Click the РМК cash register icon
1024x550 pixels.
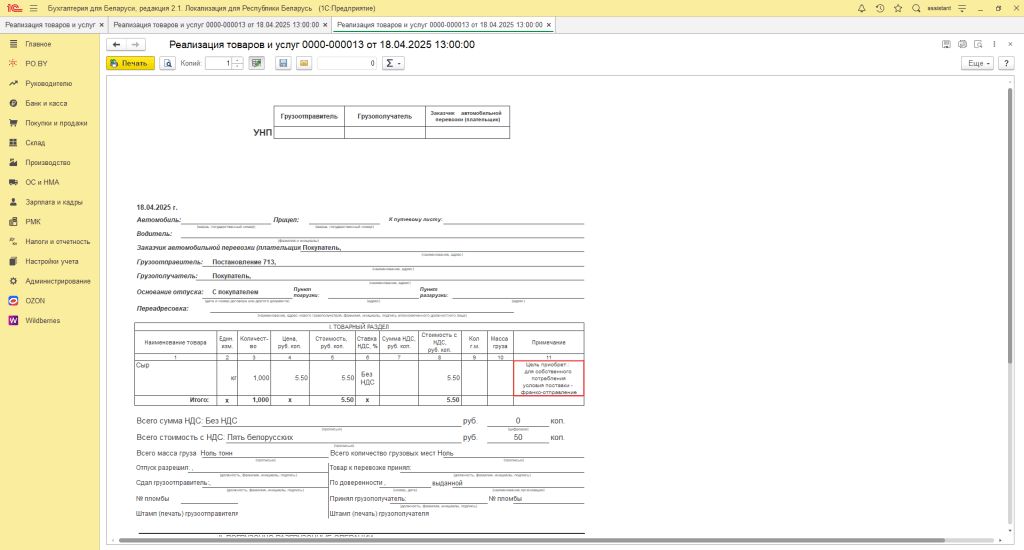[x=13, y=221]
